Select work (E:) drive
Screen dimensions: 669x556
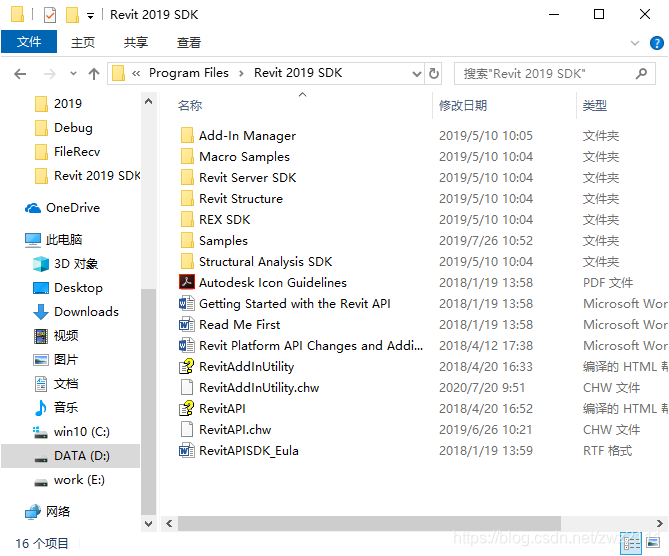(79, 480)
